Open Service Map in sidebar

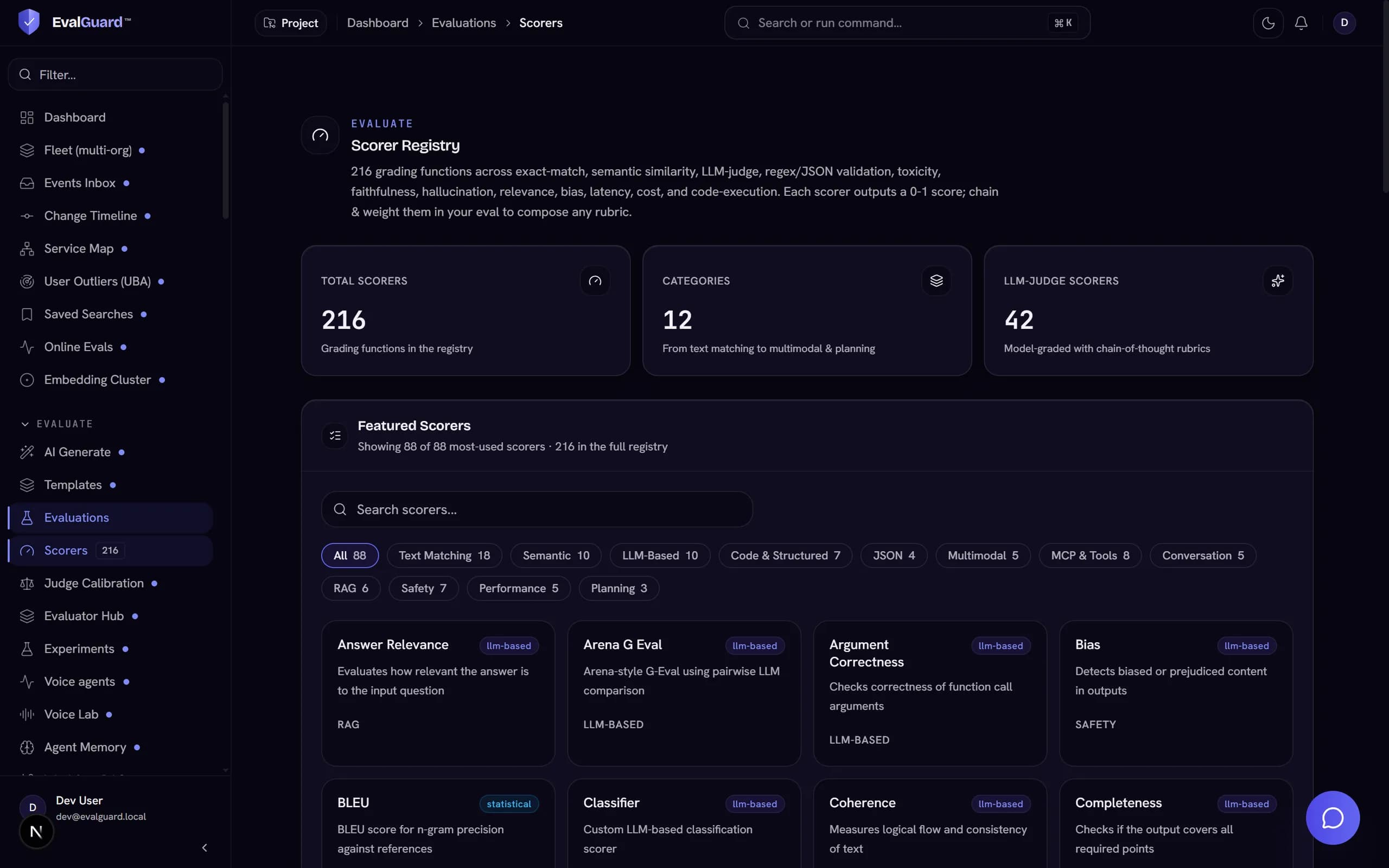pos(79,248)
